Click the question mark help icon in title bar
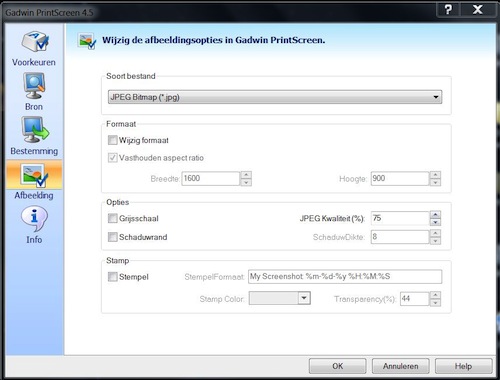Image resolution: width=500 pixels, height=380 pixels. pyautogui.click(x=448, y=10)
